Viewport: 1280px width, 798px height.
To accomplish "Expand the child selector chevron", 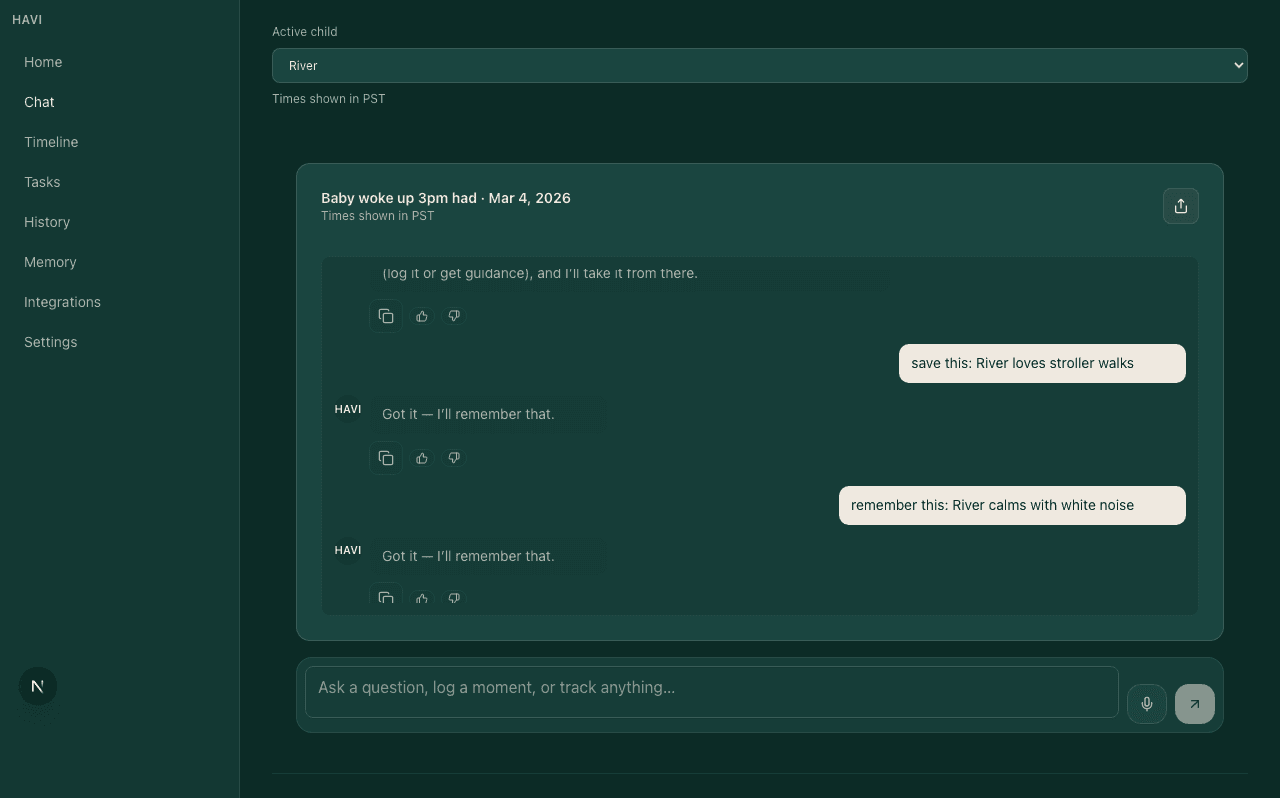I will 1237,65.
